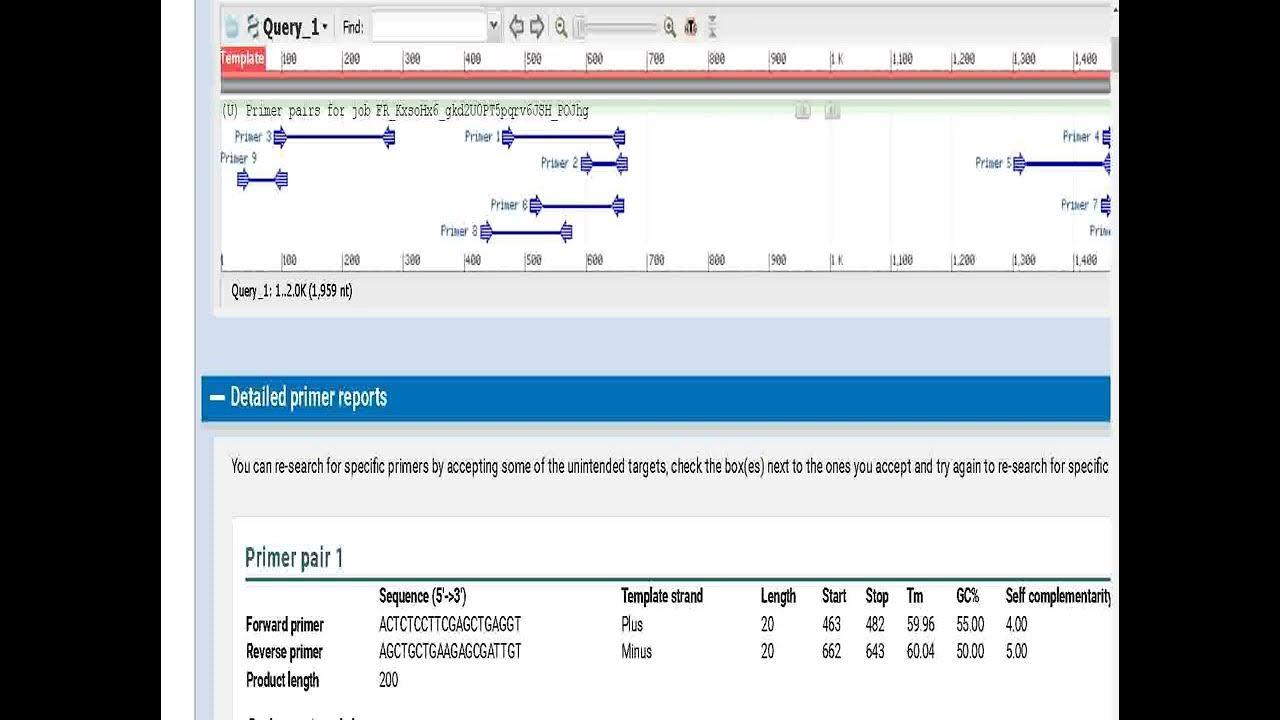The height and width of the screenshot is (720, 1280).
Task: Select the Primer 5 bar in graphic view
Action: click(1061, 163)
